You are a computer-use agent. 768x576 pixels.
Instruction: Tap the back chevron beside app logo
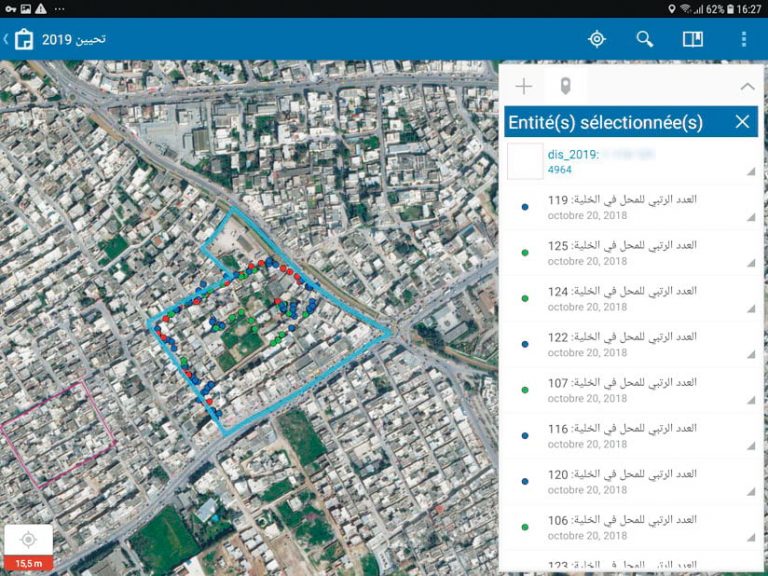[x=6, y=39]
